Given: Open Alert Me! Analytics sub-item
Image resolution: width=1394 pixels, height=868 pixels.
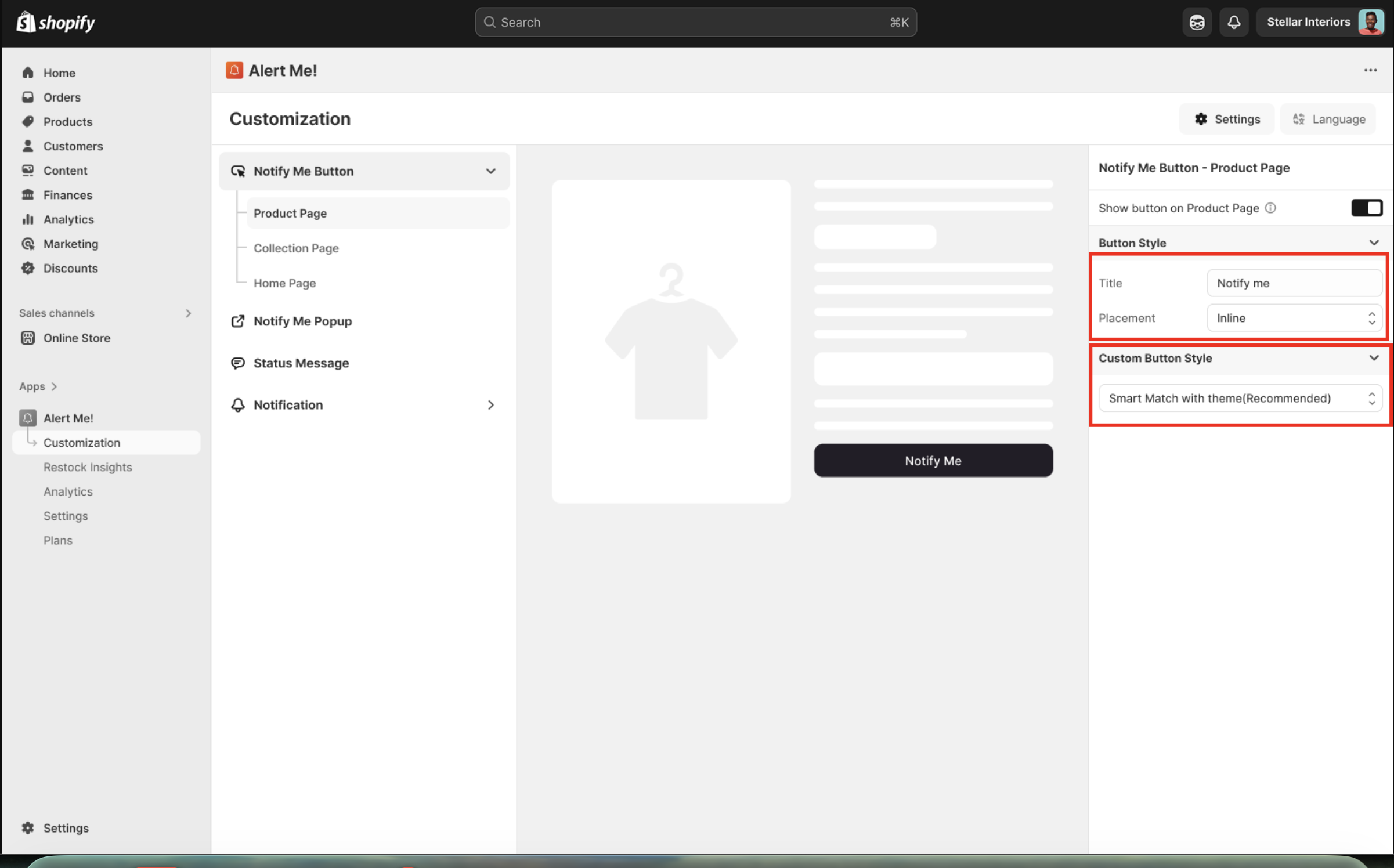Looking at the screenshot, I should point(68,491).
